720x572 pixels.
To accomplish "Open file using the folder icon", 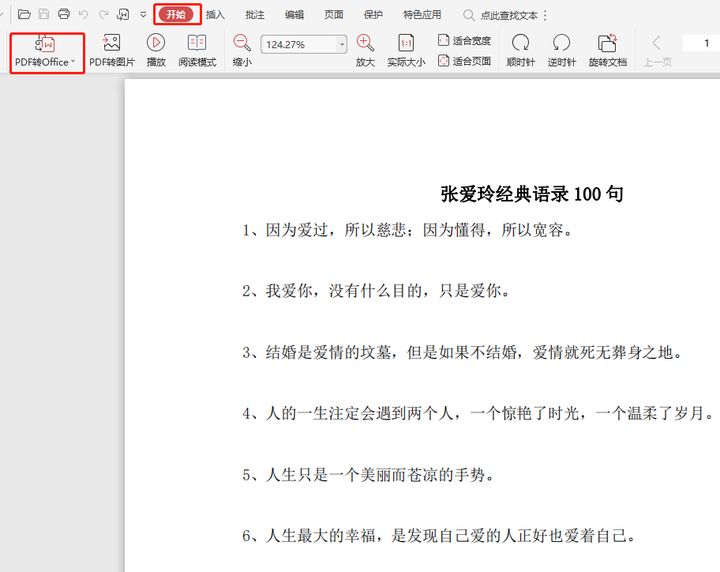I will point(24,14).
